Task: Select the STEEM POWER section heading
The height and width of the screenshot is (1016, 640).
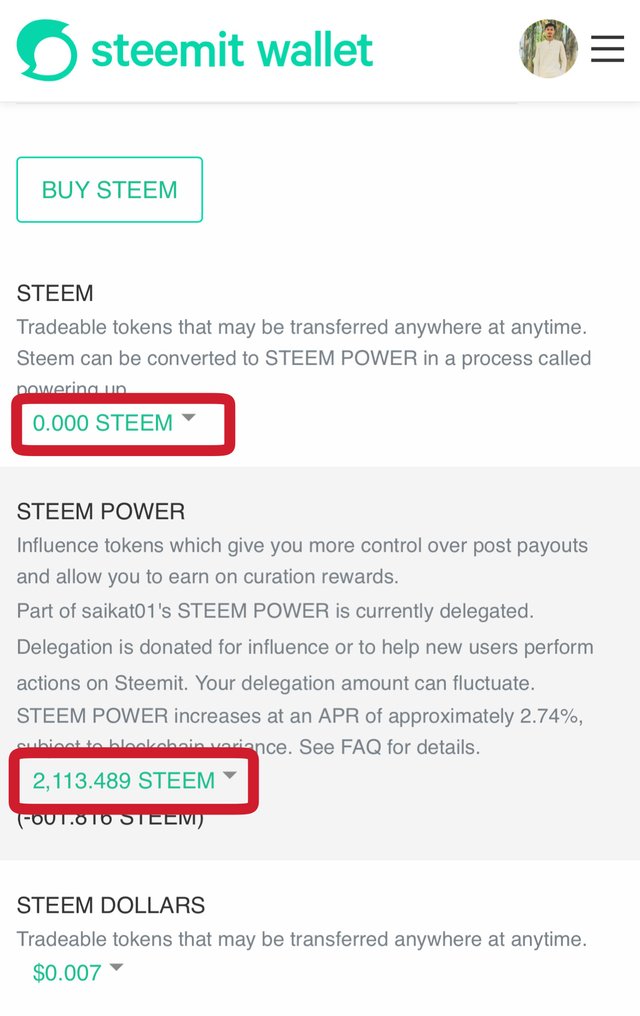Action: point(101,512)
